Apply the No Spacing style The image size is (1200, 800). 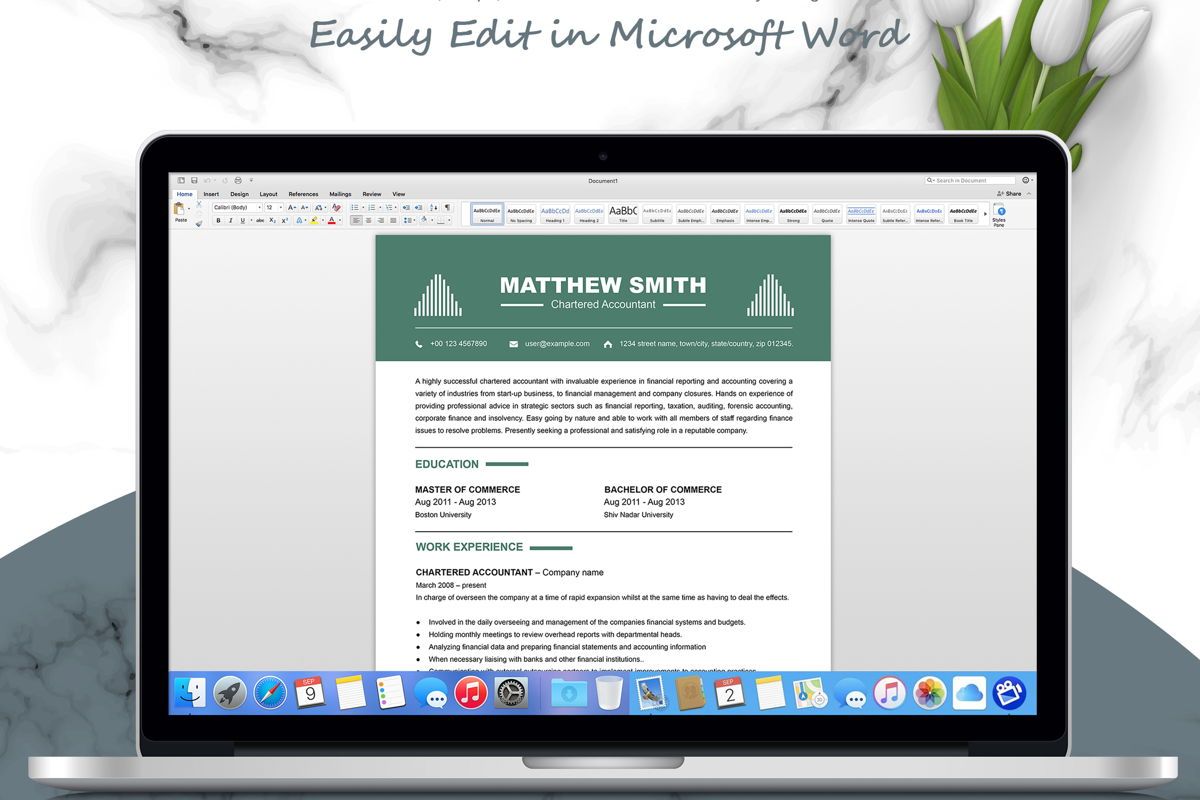[521, 213]
